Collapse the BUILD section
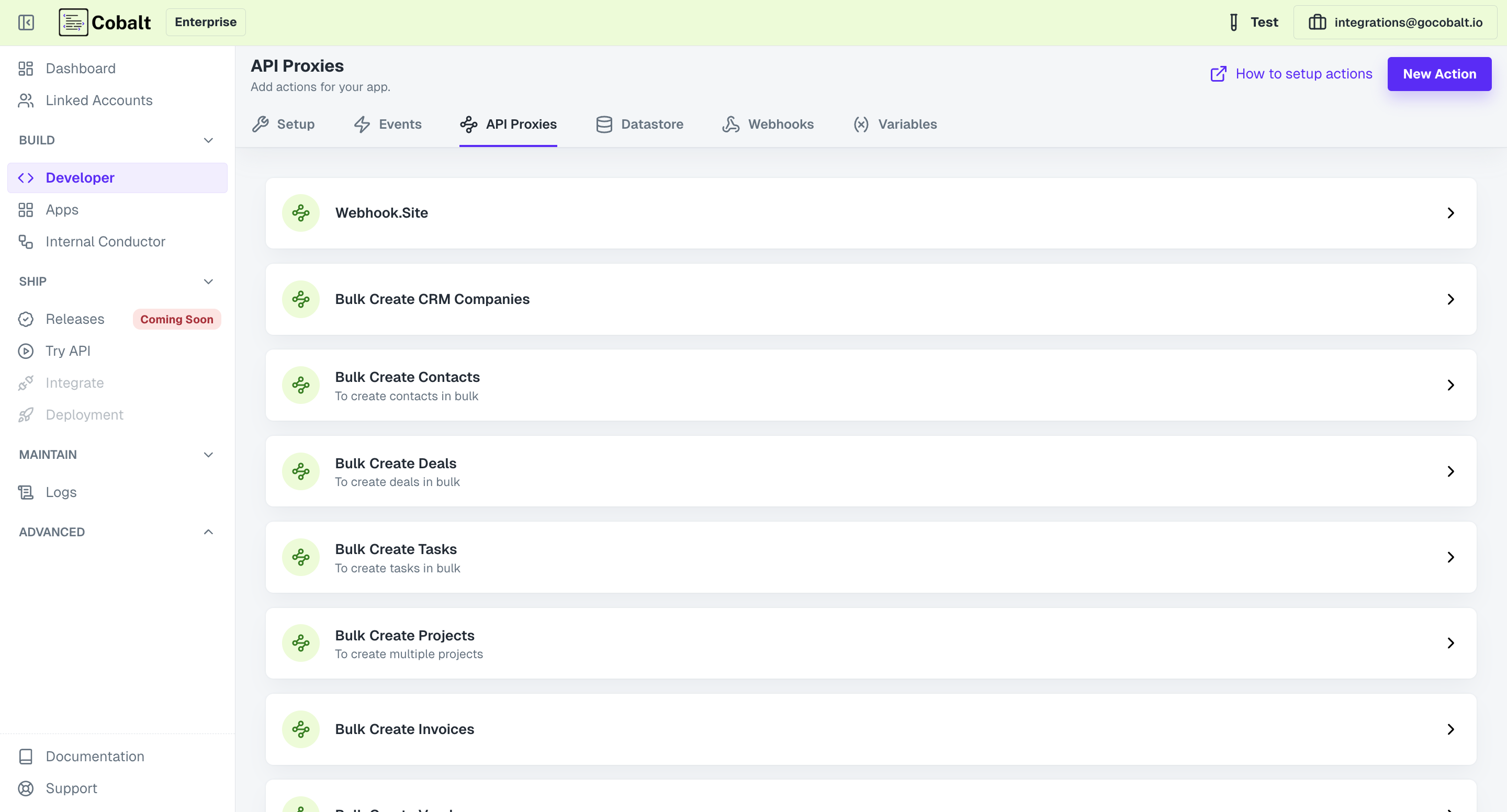The height and width of the screenshot is (812, 1507). 208,140
